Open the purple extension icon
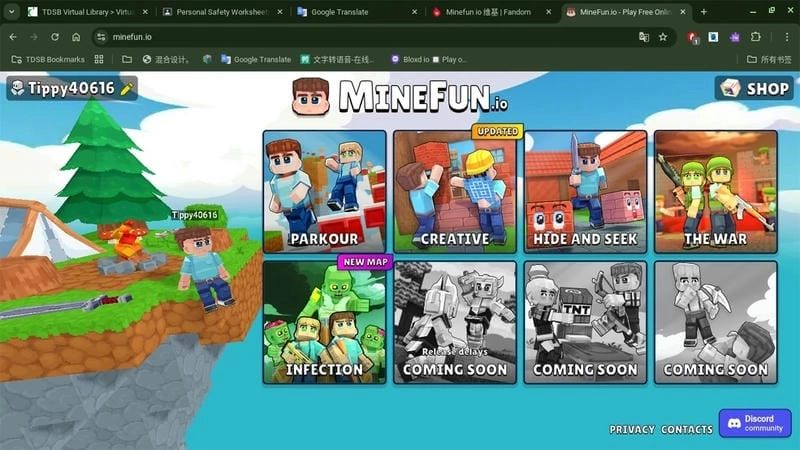This screenshot has width=800, height=450. tap(735, 37)
